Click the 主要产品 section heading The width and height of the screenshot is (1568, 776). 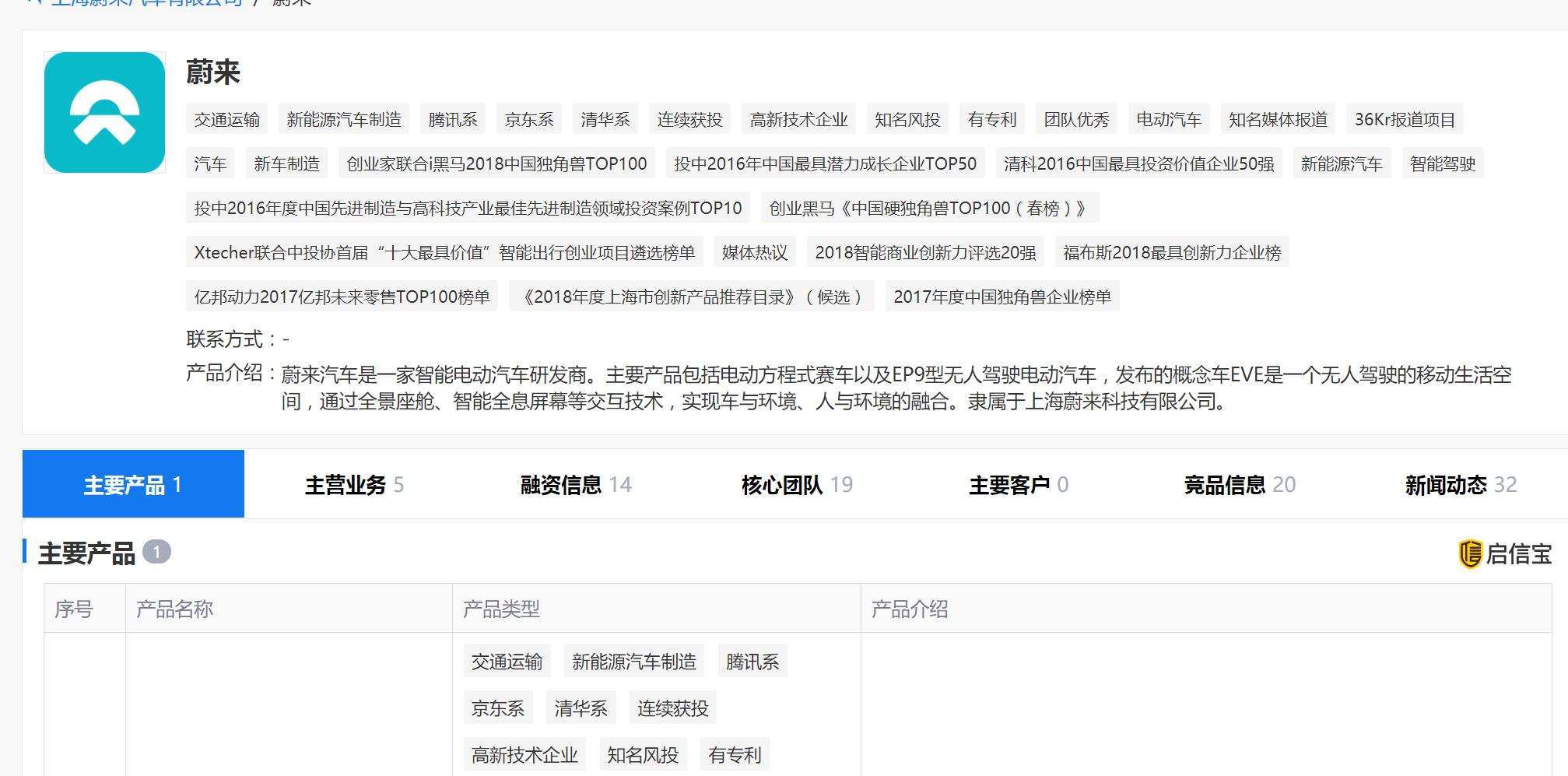[x=87, y=553]
